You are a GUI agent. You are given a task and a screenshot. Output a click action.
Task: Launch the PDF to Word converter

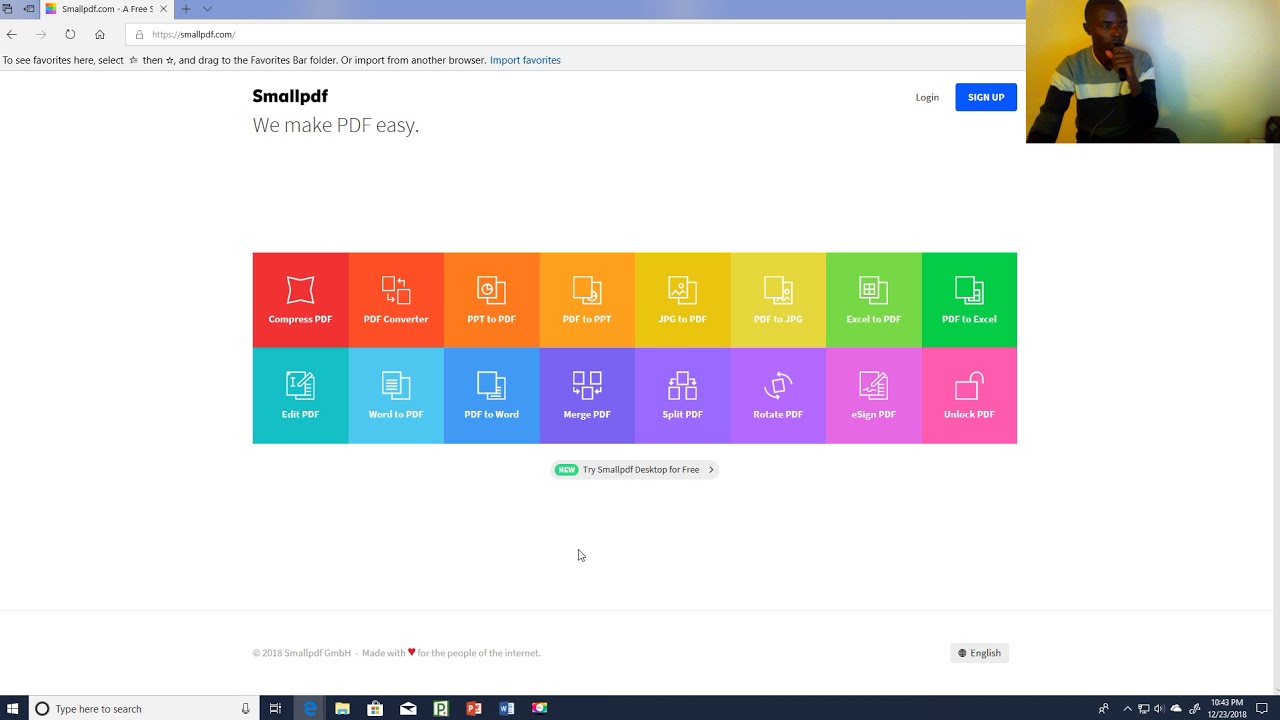pyautogui.click(x=491, y=396)
